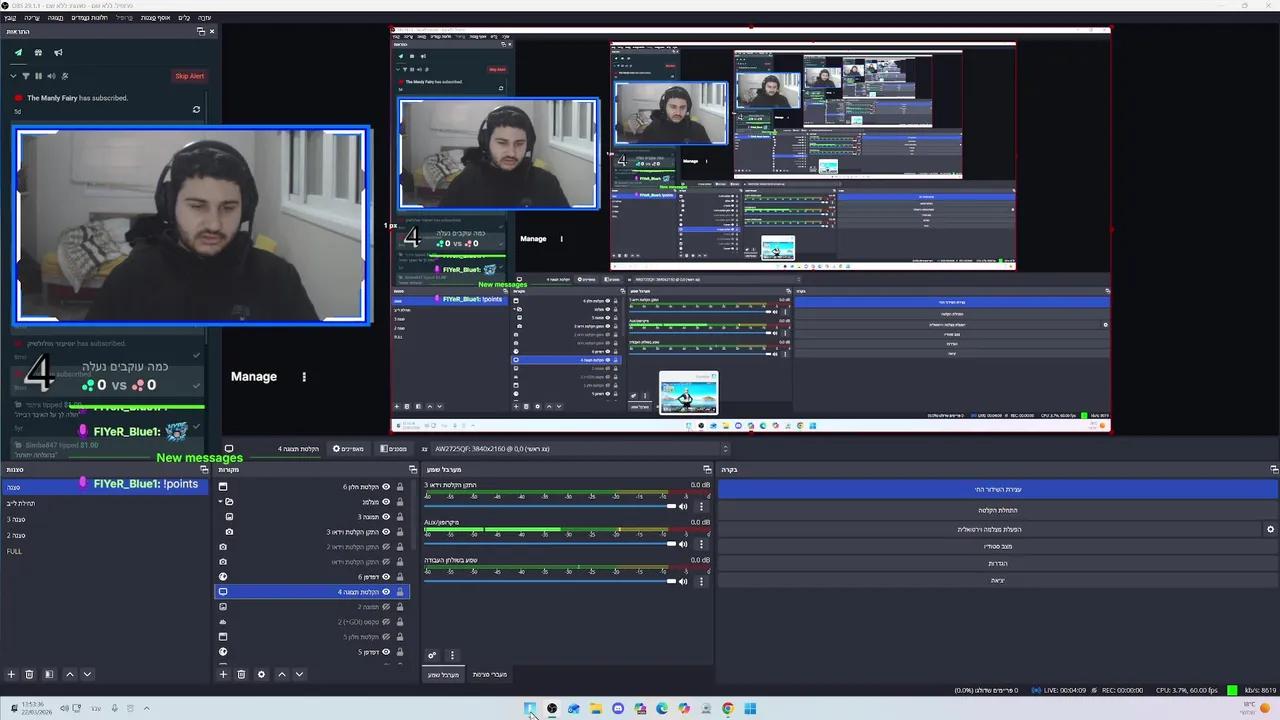Open the megaphone icon tab in alerts dock
The width and height of the screenshot is (1280, 720).
point(58,53)
